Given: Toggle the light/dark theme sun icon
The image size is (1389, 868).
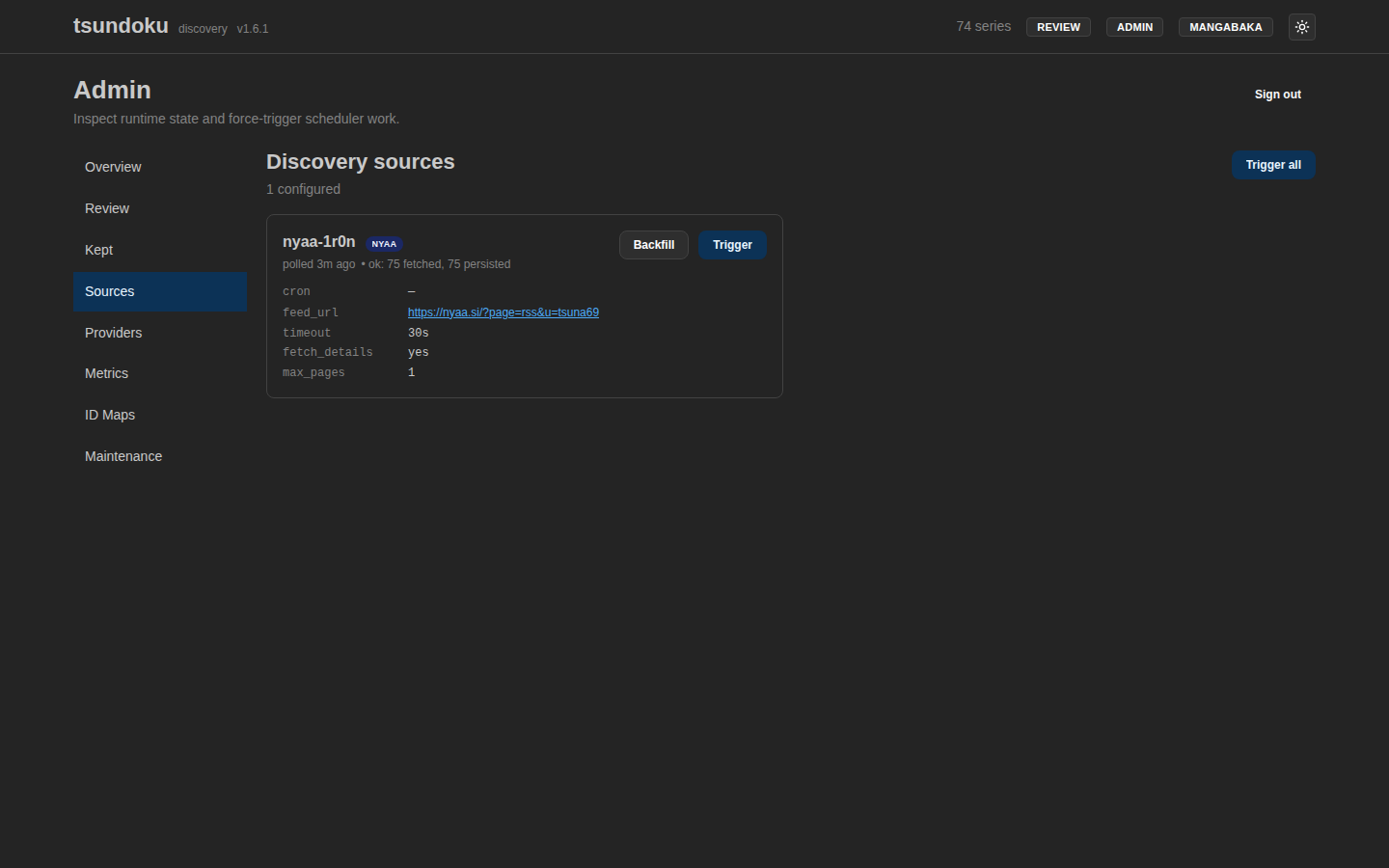Looking at the screenshot, I should coord(1301,27).
